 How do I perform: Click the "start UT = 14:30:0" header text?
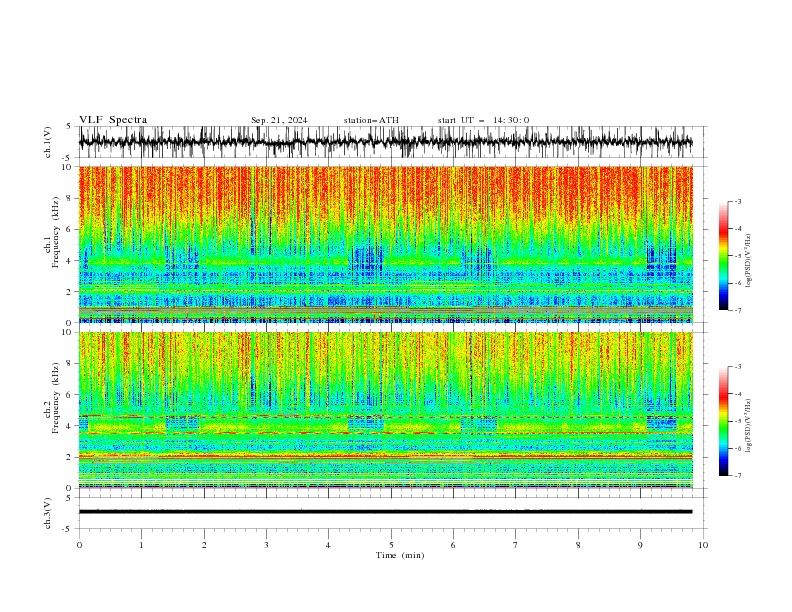(x=483, y=120)
